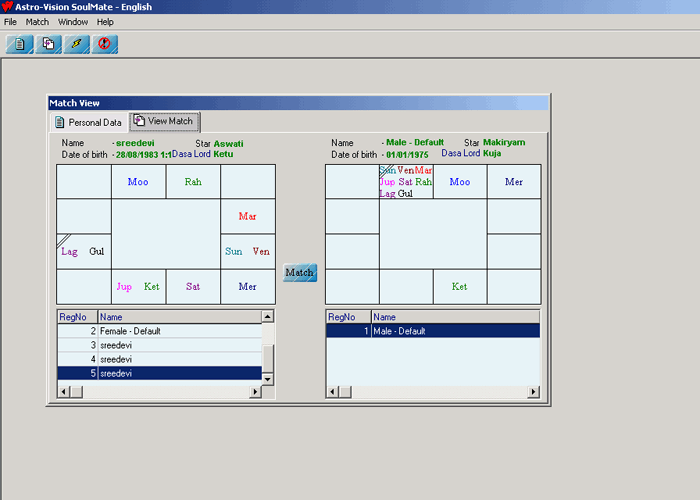Click the Mer cell in the left chart
This screenshot has width=700, height=500.
(248, 287)
